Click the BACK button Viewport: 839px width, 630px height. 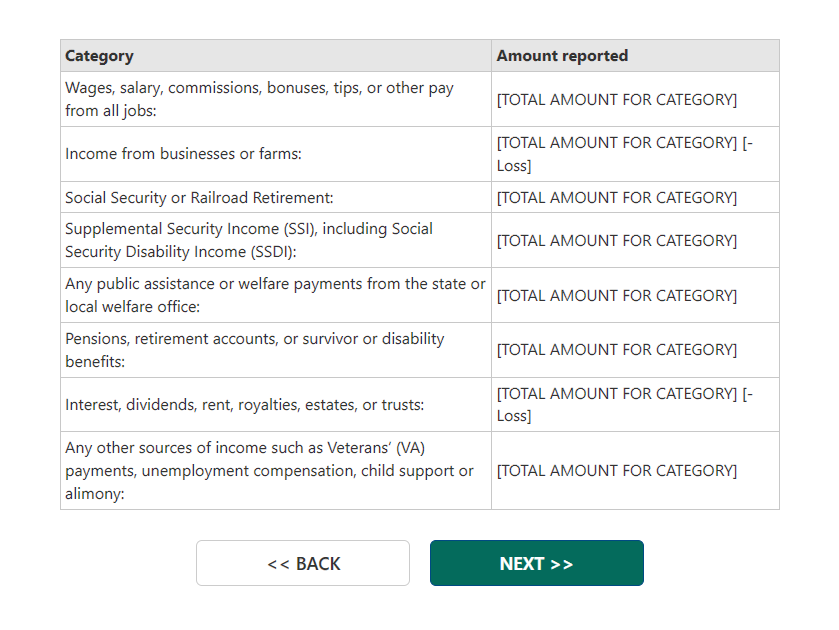pyautogui.click(x=303, y=564)
